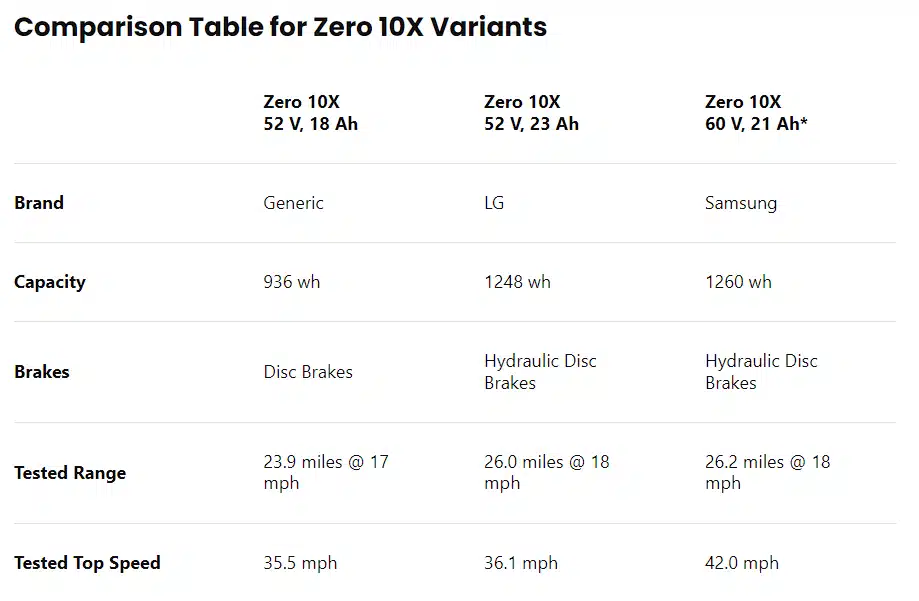Click the Tested Range row label
This screenshot has width=919, height=601.
click(x=70, y=473)
